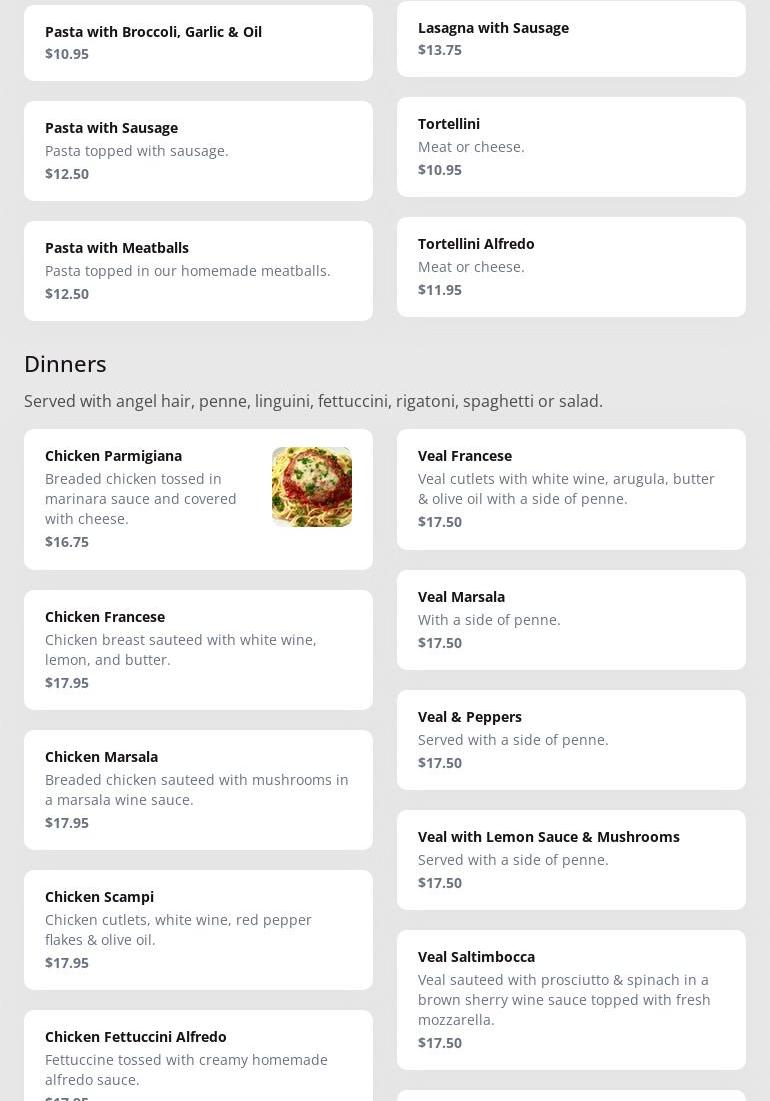Open the Chicken Scampi item
The image size is (770, 1101).
click(198, 929)
